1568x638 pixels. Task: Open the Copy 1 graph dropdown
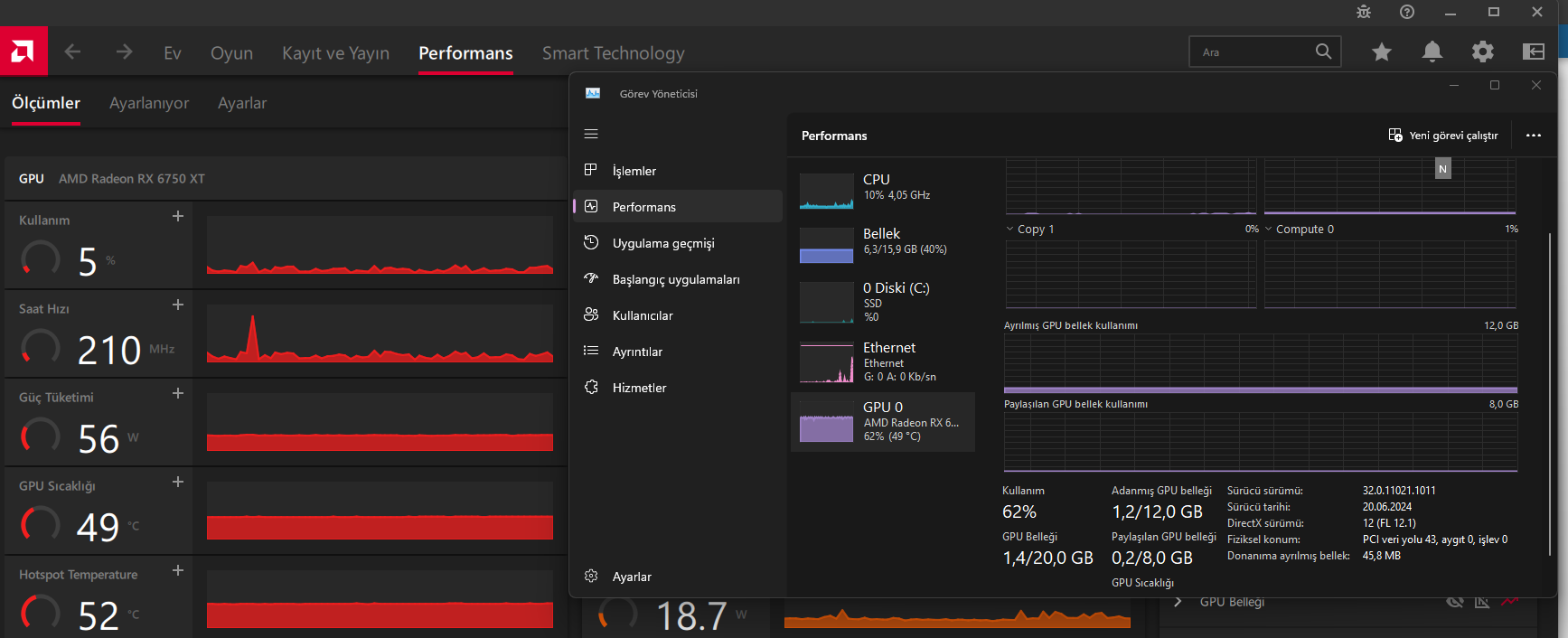pos(1010,230)
